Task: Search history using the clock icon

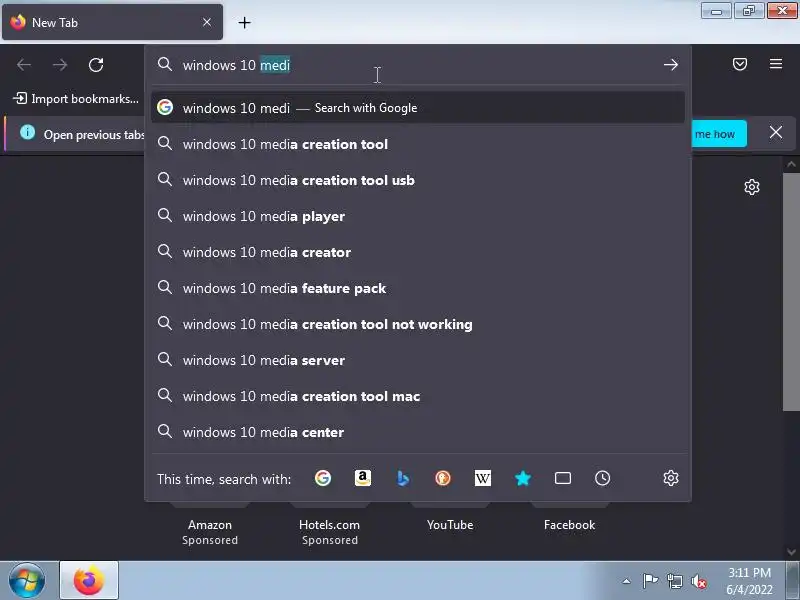Action: tap(603, 478)
